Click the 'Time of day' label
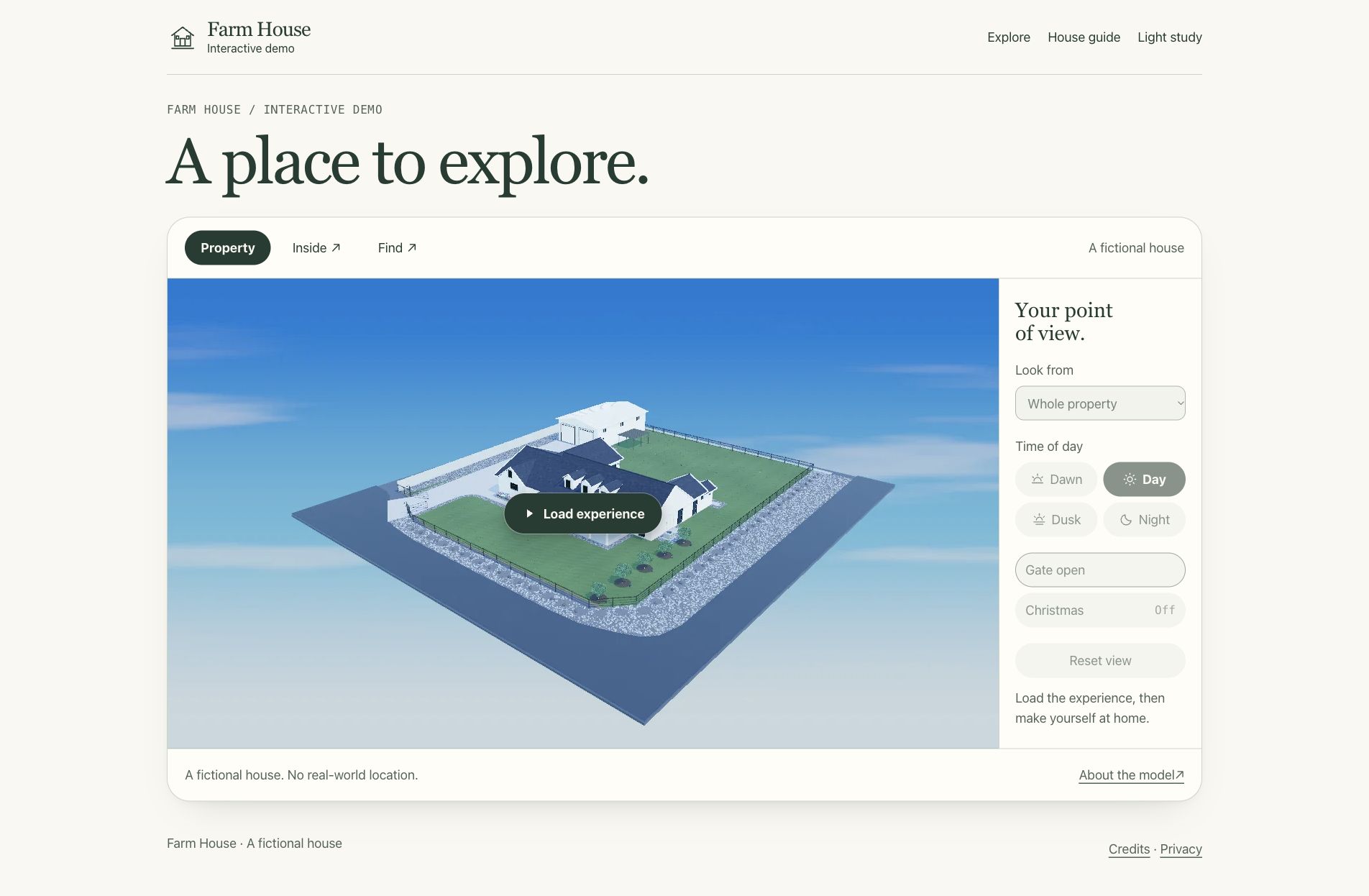The height and width of the screenshot is (896, 1369). click(x=1048, y=446)
